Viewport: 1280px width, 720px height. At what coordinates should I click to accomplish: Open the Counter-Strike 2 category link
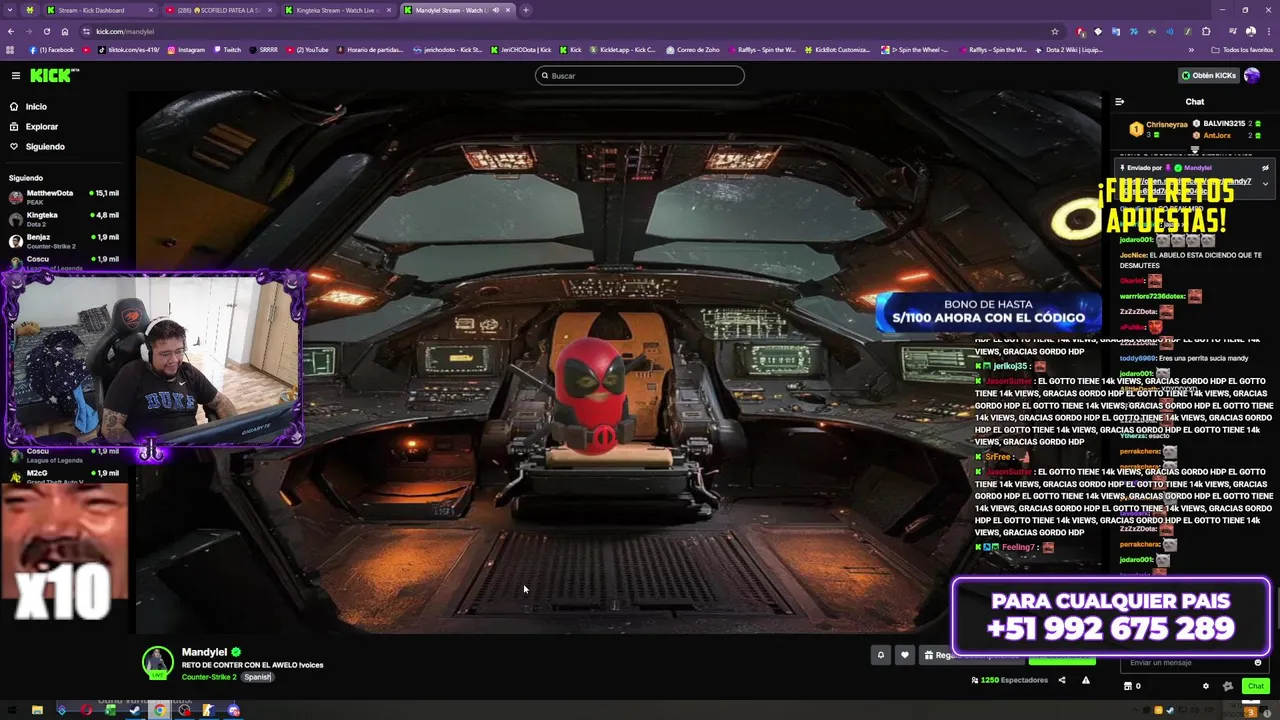pos(209,677)
